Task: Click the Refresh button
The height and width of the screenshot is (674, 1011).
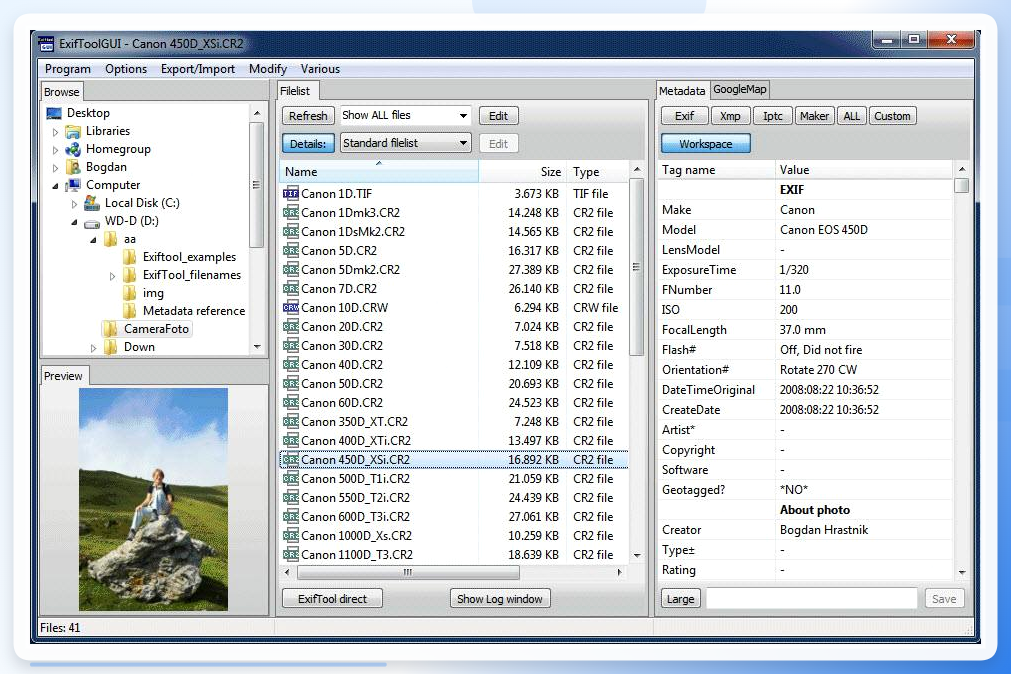Action: coord(308,116)
